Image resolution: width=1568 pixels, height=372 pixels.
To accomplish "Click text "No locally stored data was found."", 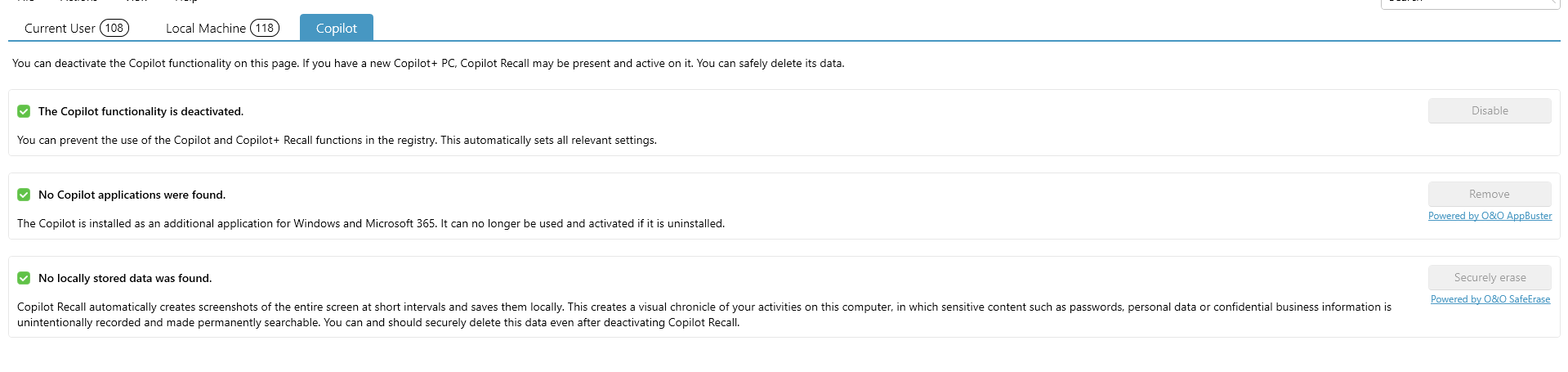I will coord(125,278).
